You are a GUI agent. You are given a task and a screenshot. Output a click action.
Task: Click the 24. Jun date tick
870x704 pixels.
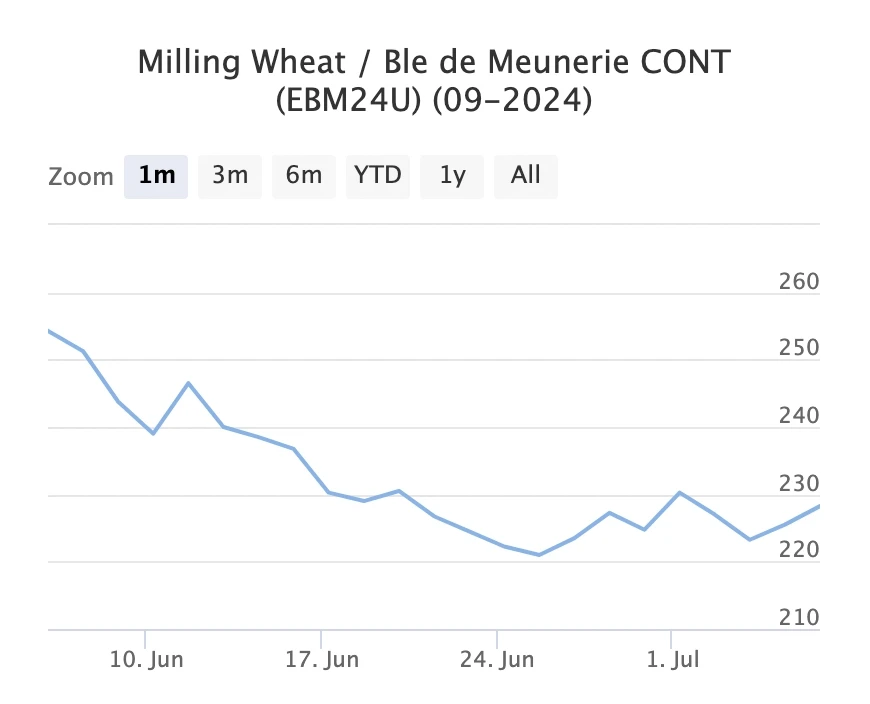point(498,661)
